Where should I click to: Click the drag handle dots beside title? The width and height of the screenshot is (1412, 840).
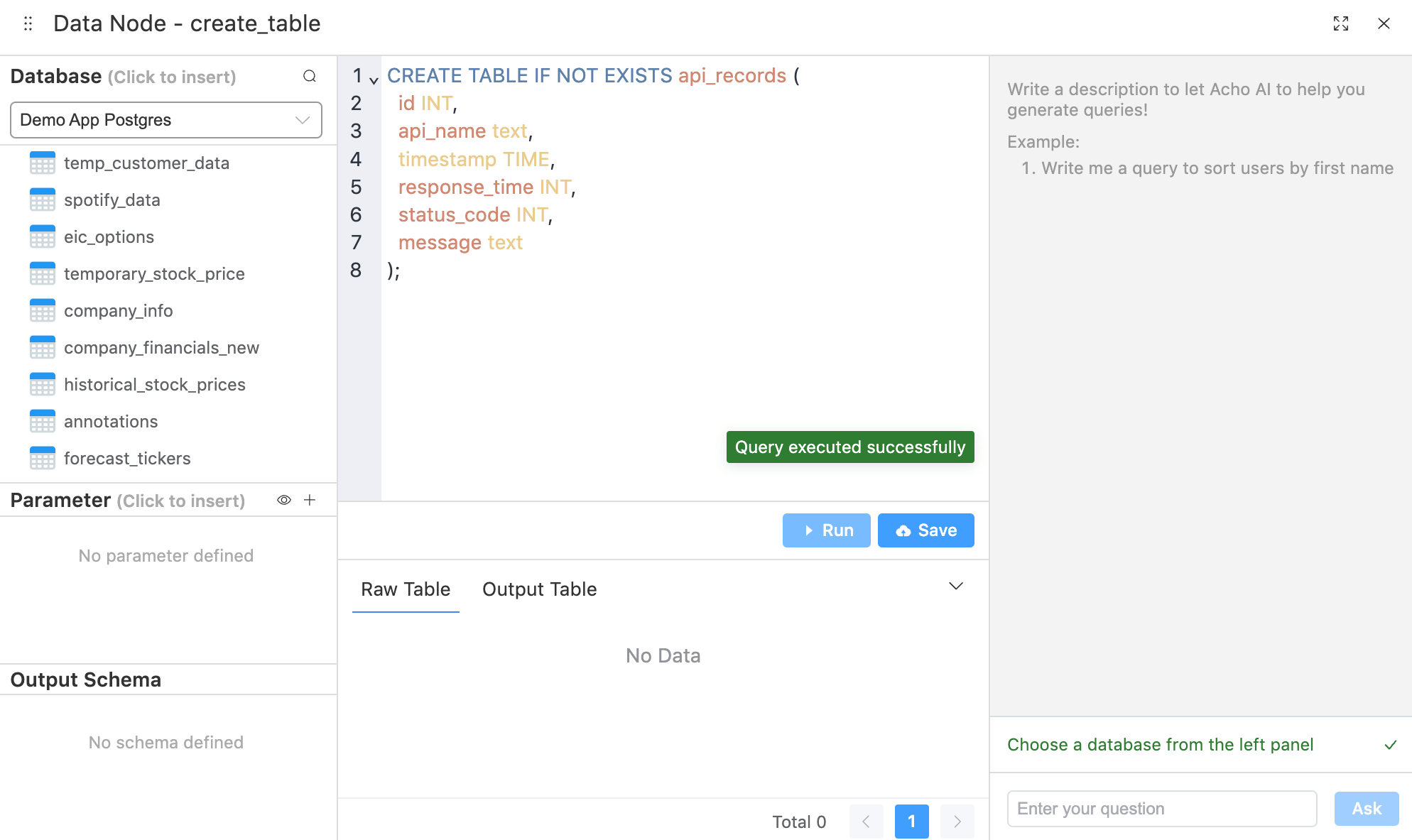click(x=28, y=23)
